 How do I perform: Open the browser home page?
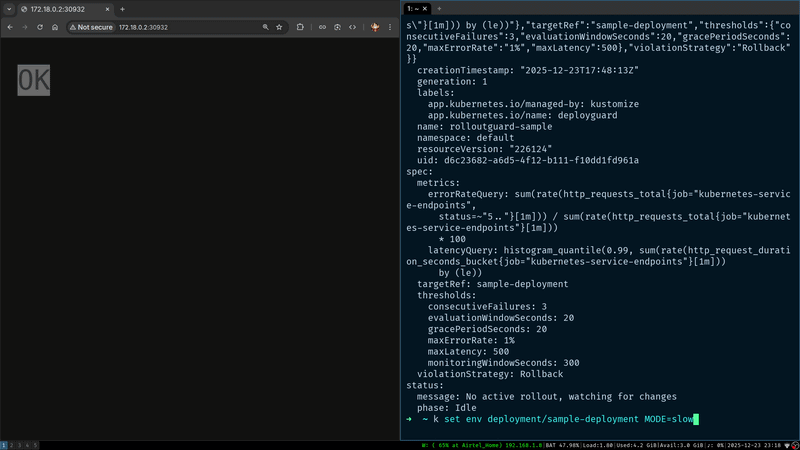(x=55, y=27)
